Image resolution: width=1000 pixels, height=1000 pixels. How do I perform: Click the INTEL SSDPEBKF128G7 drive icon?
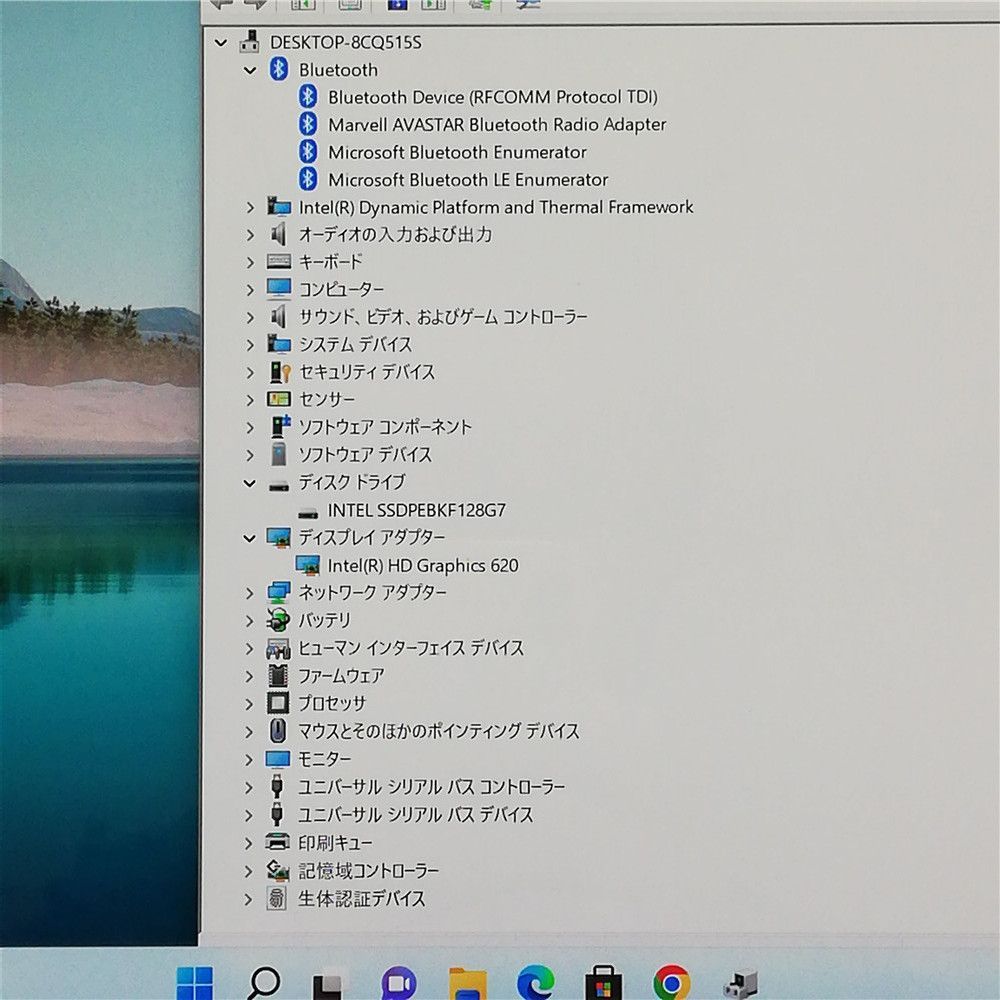tap(308, 510)
